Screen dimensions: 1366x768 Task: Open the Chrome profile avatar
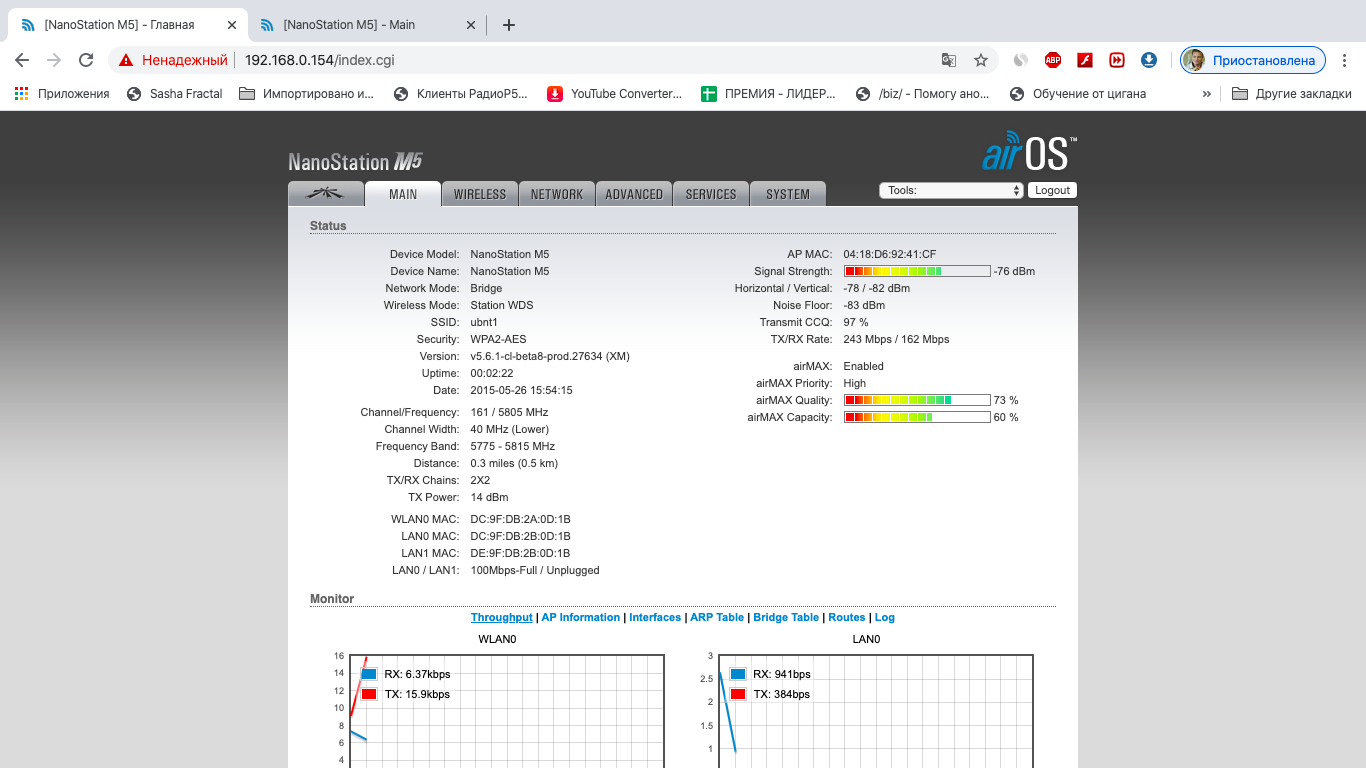1194,60
